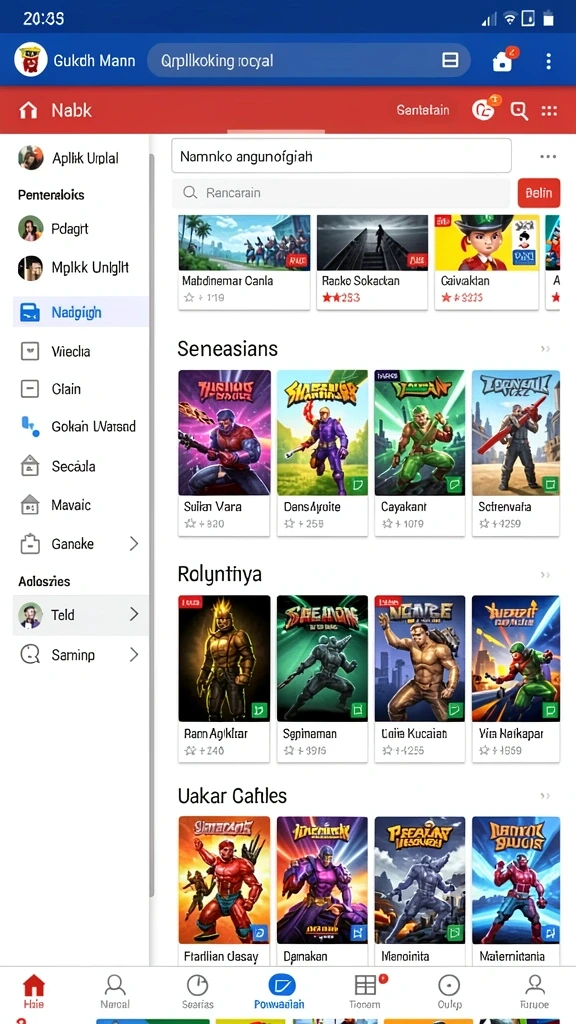This screenshot has width=576, height=1024.
Task: Open Cayakant game card
Action: pos(420,453)
